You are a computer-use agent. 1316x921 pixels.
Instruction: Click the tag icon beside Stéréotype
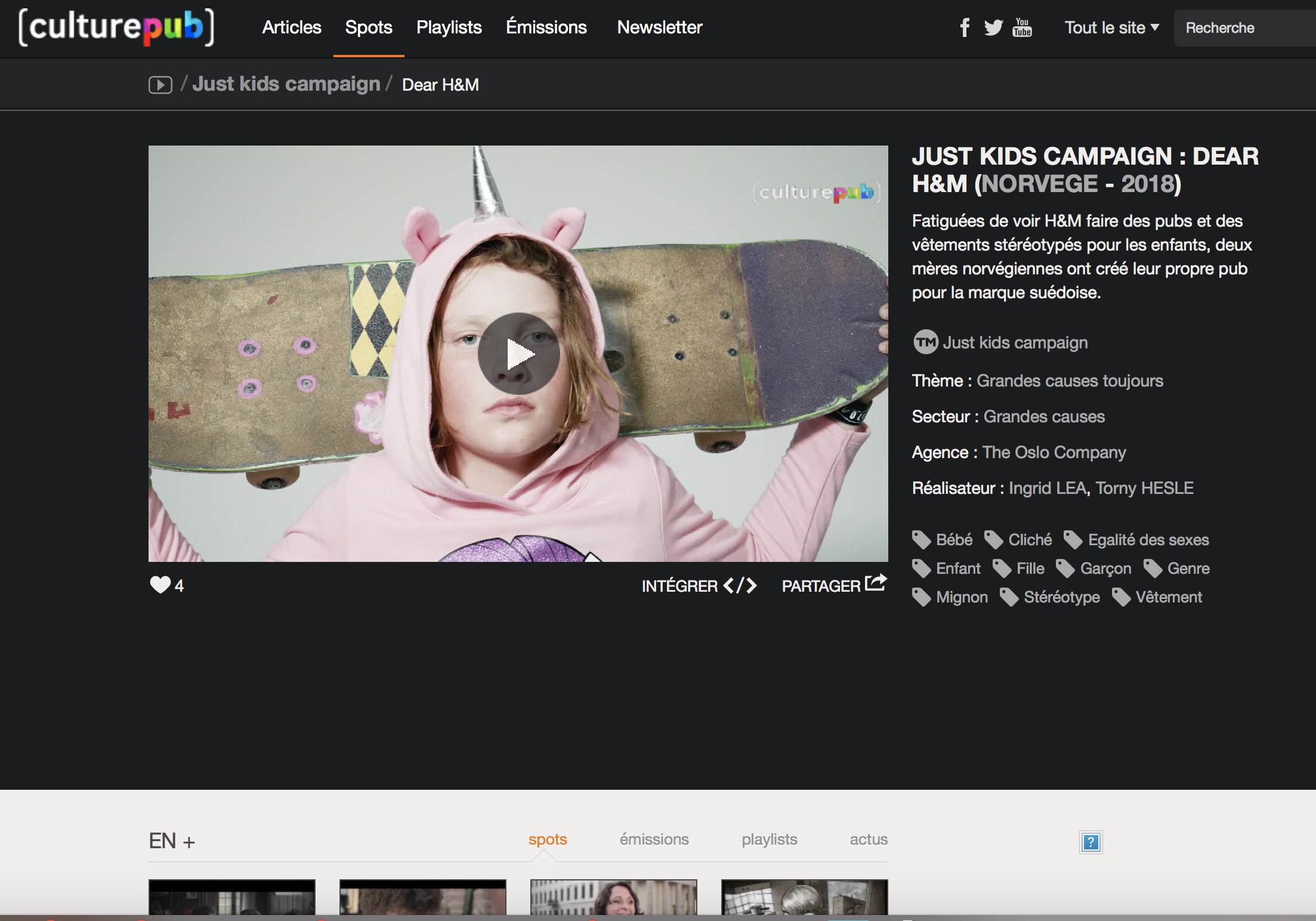(x=1009, y=597)
